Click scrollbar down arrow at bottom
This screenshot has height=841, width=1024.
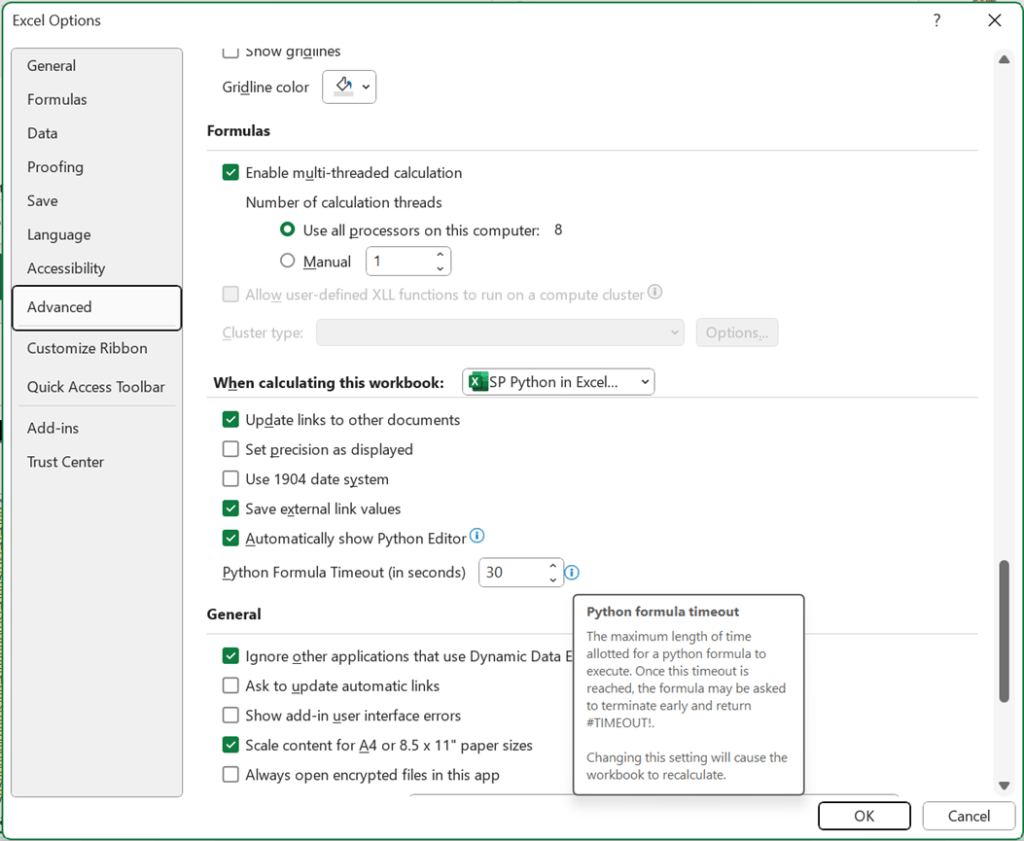tap(1003, 785)
